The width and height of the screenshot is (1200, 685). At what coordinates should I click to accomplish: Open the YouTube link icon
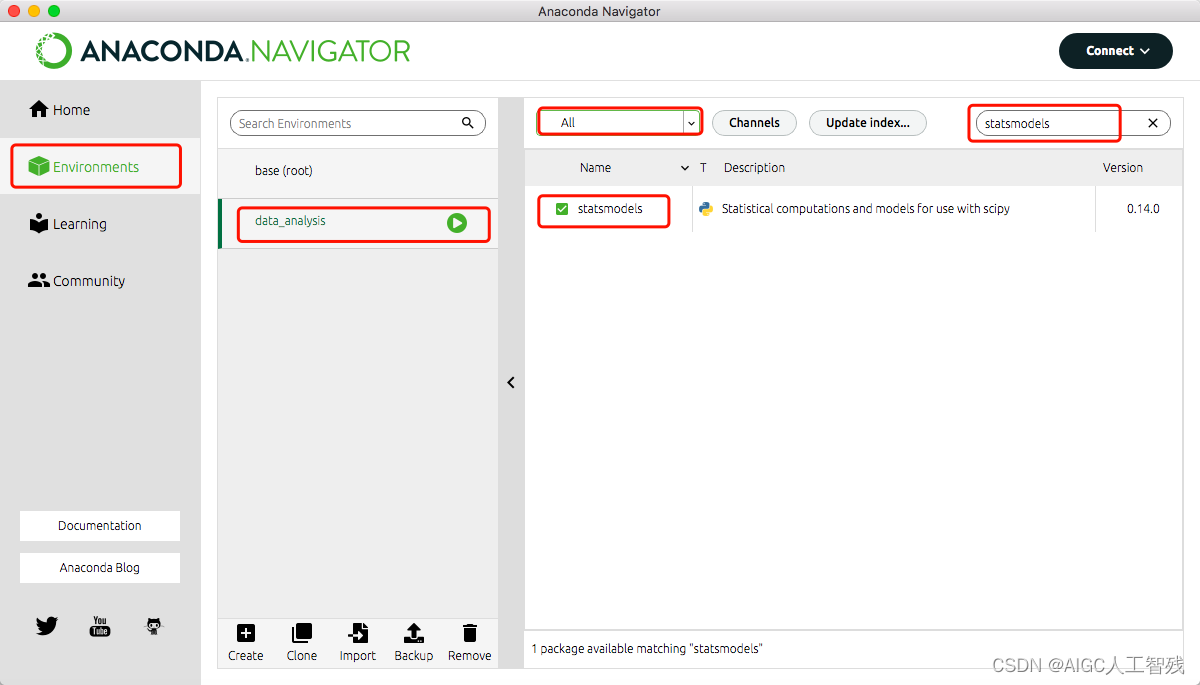coord(100,626)
